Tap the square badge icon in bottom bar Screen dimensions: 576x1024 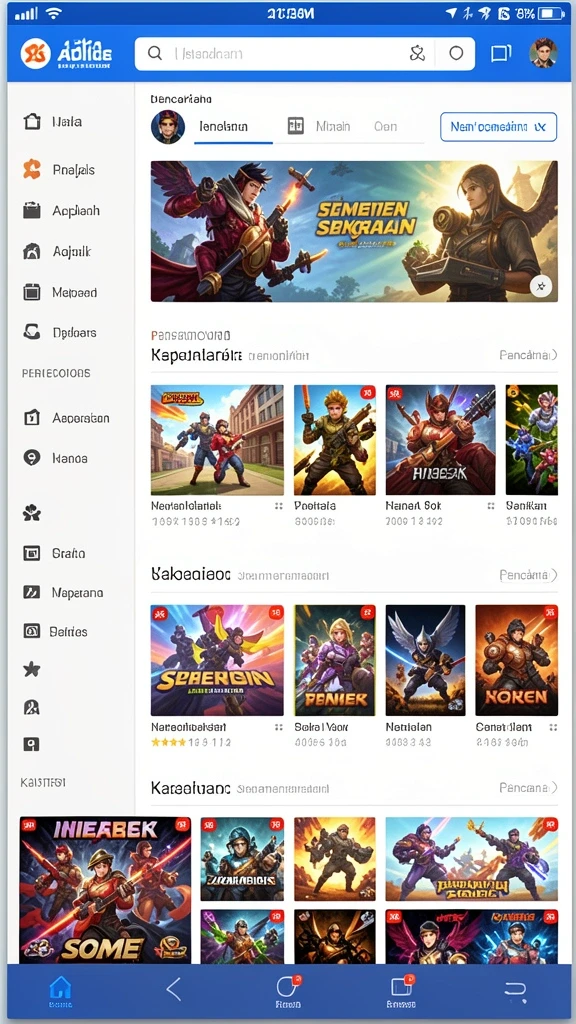click(x=402, y=985)
